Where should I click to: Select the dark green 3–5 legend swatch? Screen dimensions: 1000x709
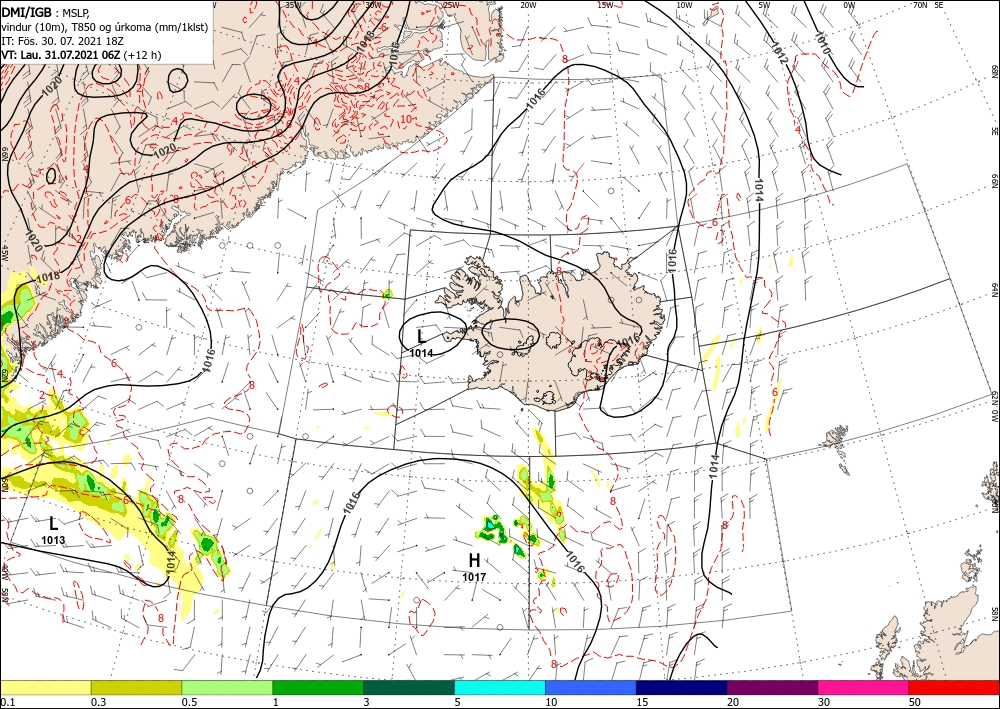(x=409, y=687)
